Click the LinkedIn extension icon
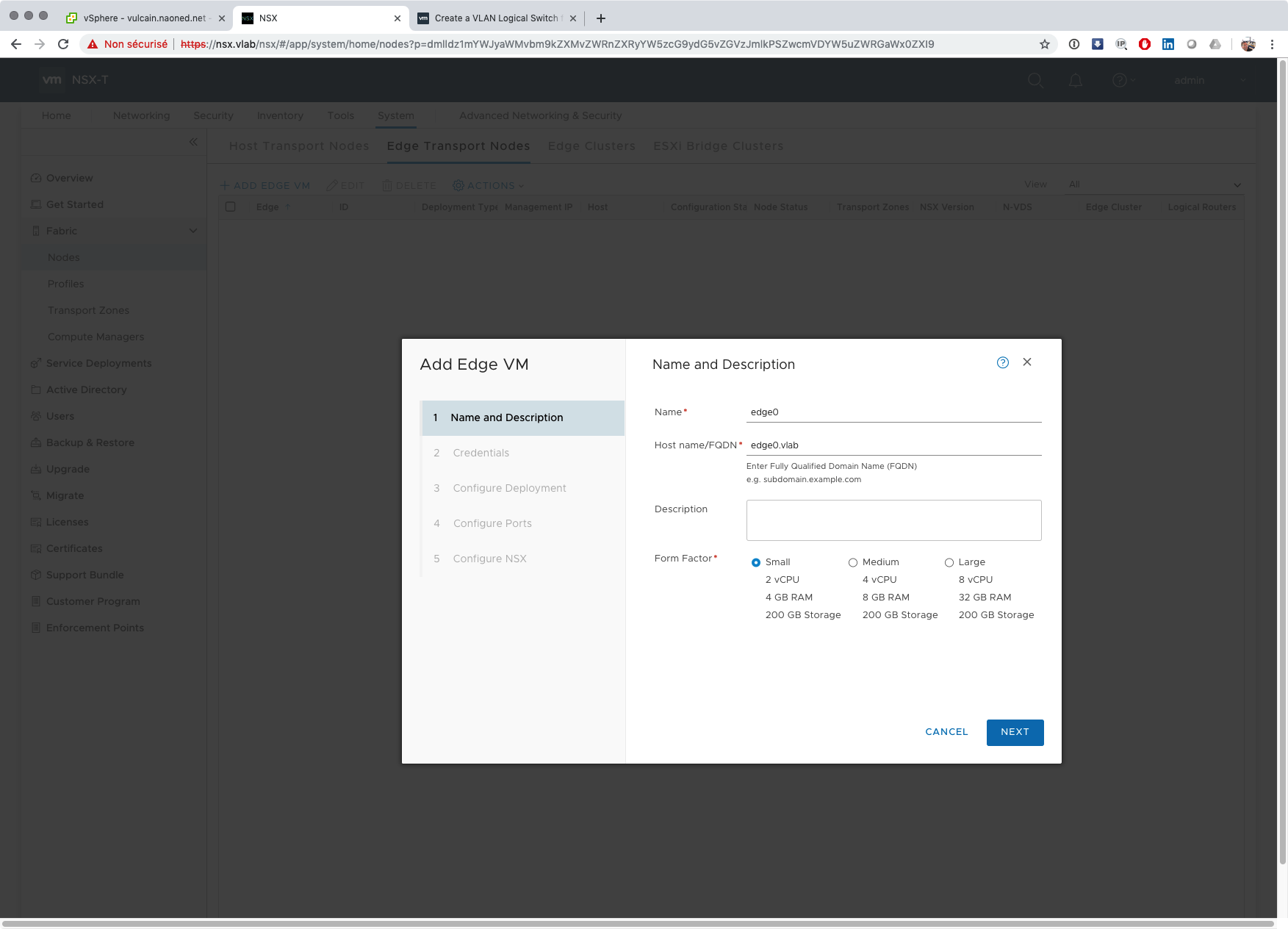 pos(1168,44)
